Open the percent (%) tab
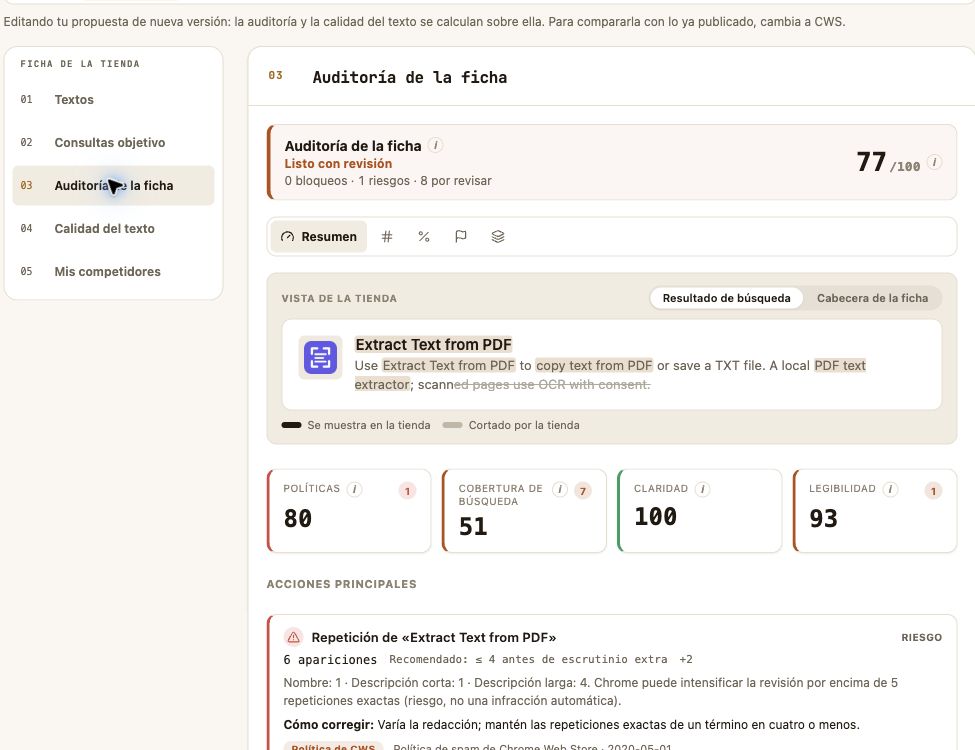Viewport: 975px width, 750px height. pyautogui.click(x=424, y=236)
